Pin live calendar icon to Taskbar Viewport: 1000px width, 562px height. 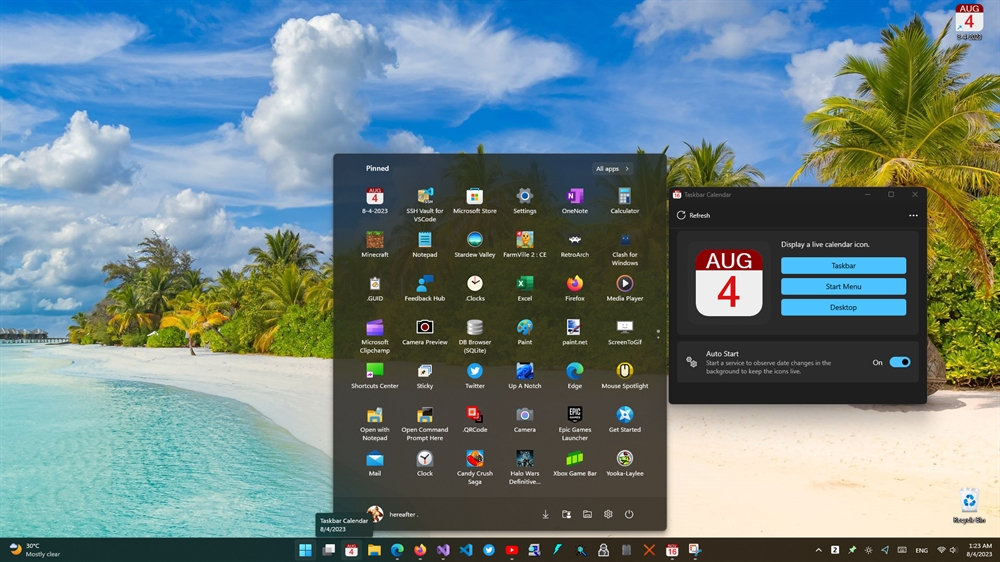(843, 265)
